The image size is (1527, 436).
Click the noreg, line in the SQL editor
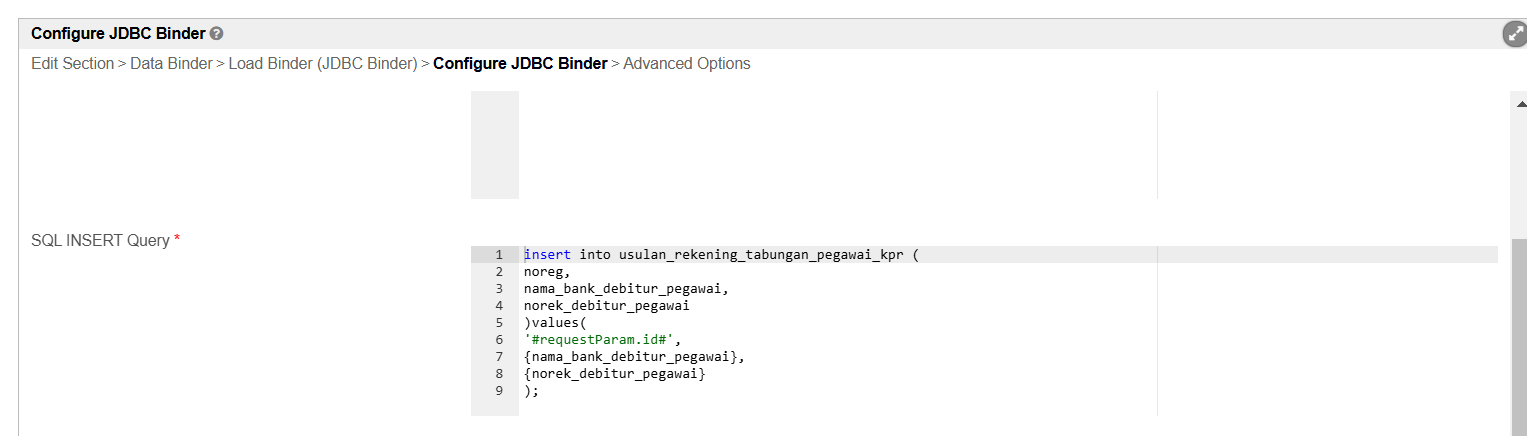[546, 272]
